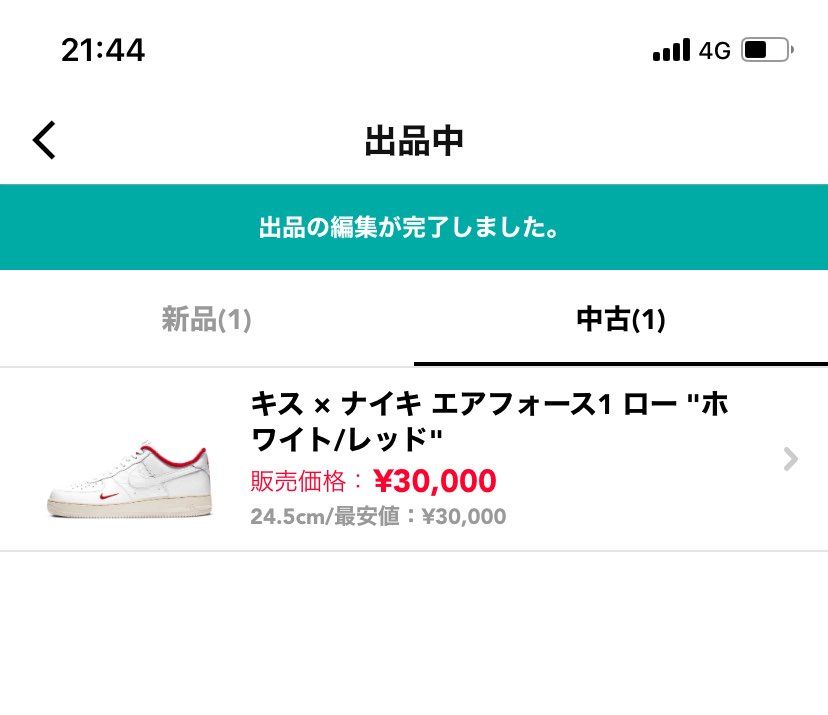
Task: Switch to the 新品(1) tab
Action: point(207,318)
